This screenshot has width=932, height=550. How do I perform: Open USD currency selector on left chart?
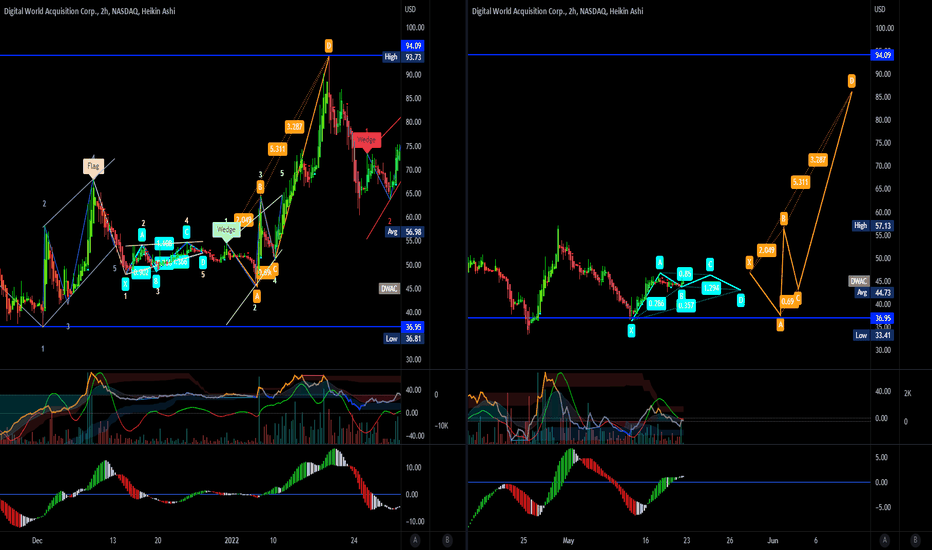(410, 9)
